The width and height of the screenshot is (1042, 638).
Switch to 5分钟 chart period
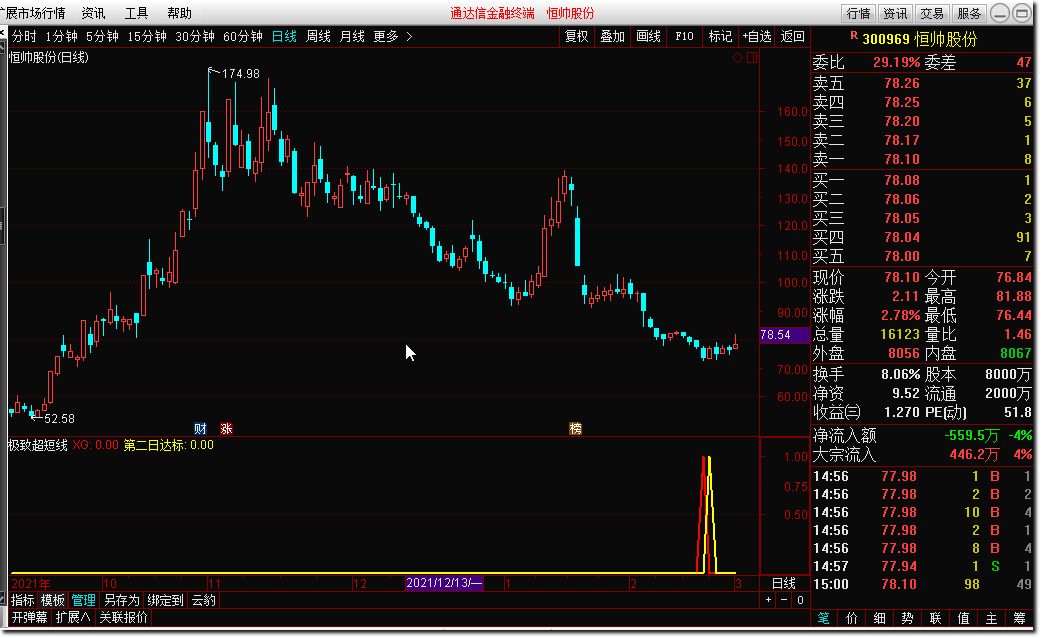(102, 37)
